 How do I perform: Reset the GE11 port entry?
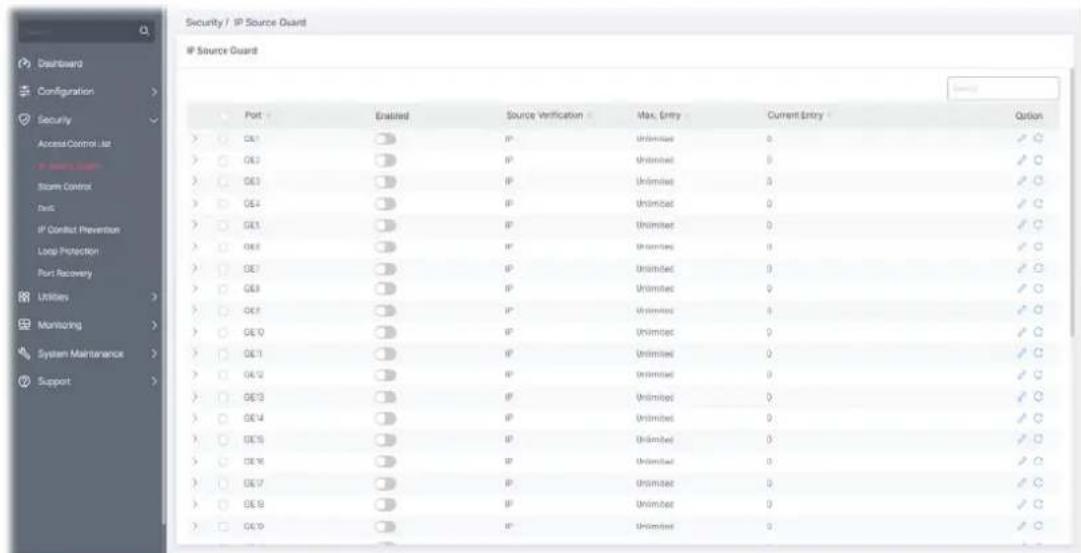tap(1038, 353)
